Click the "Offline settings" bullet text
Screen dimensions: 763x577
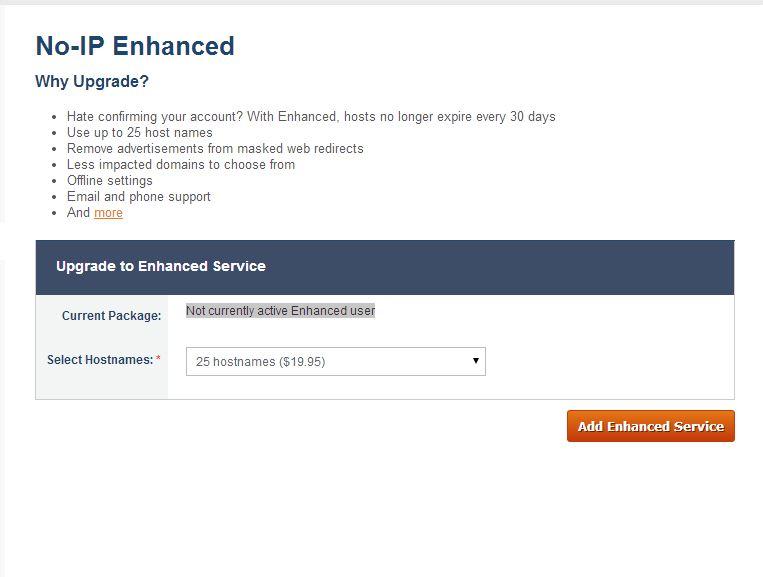click(x=110, y=181)
